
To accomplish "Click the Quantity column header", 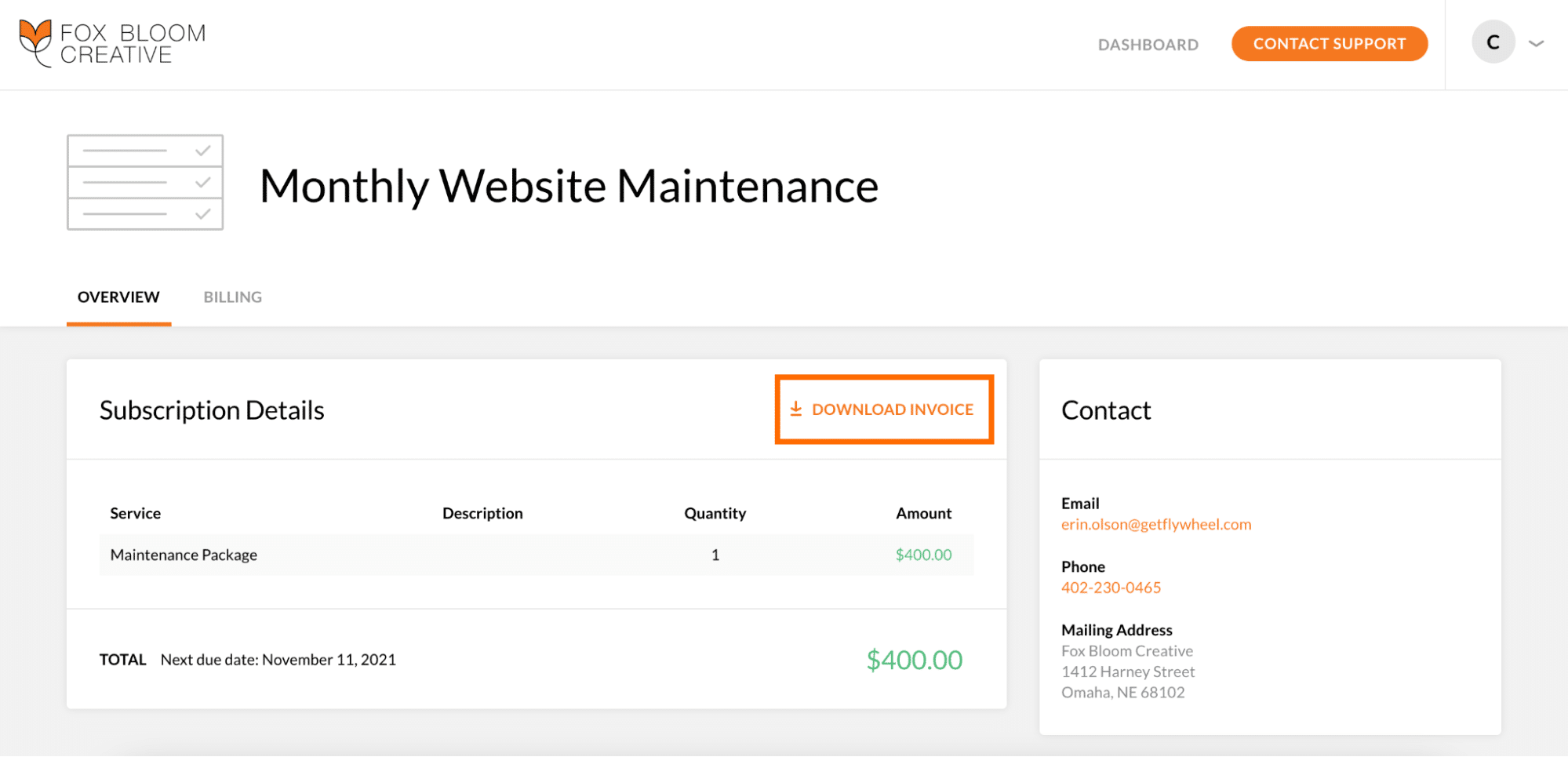I will tap(715, 513).
